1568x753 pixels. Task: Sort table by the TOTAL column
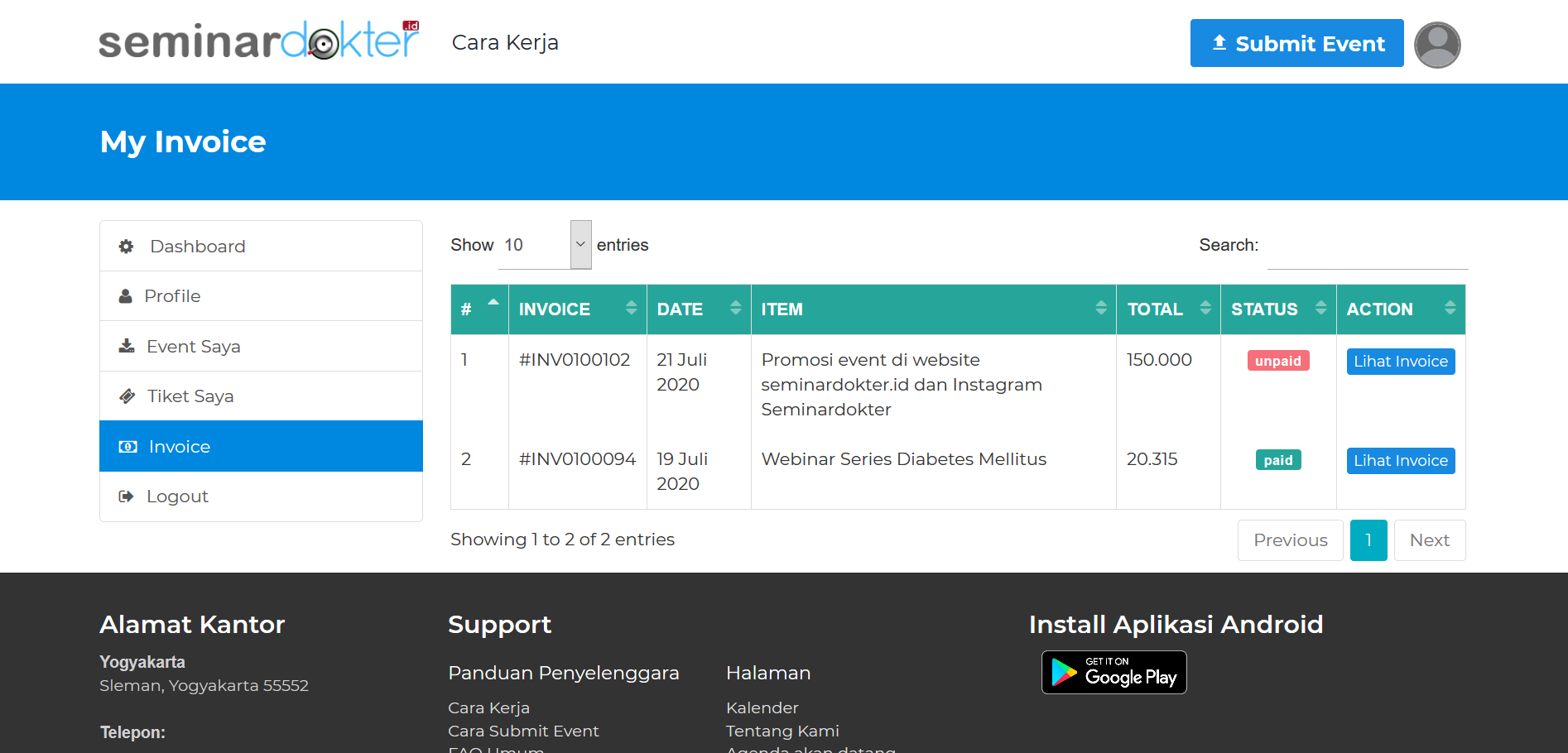[x=1167, y=309]
